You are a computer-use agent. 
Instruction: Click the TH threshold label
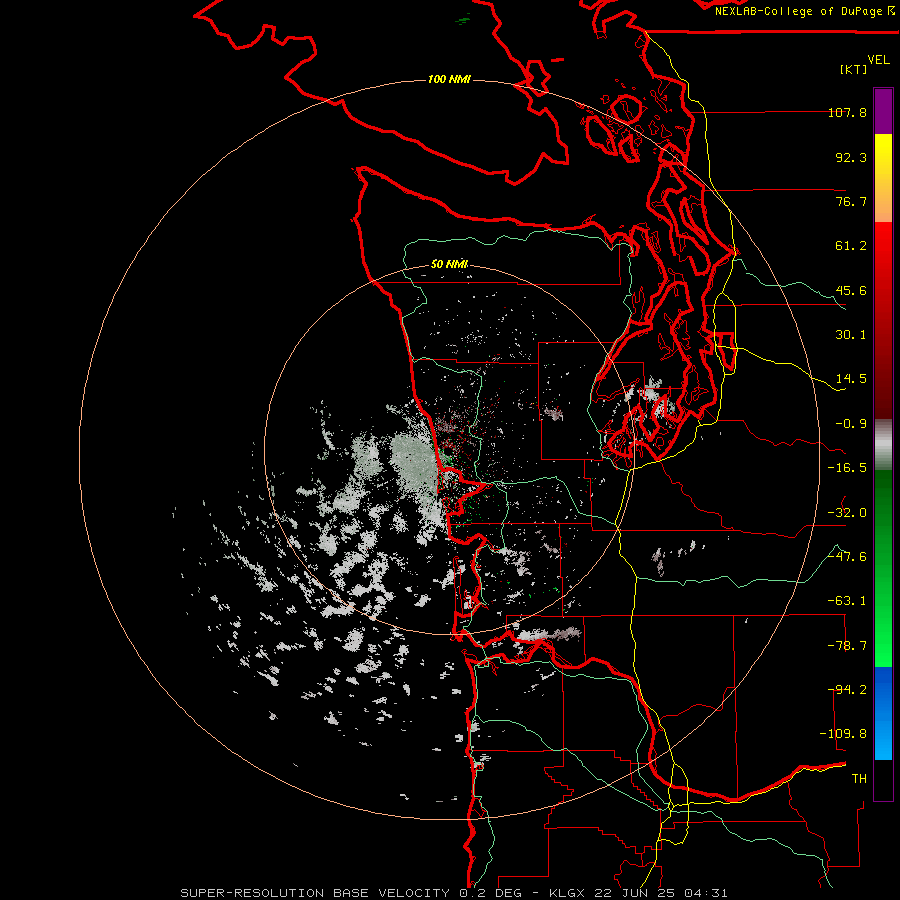tap(859, 779)
